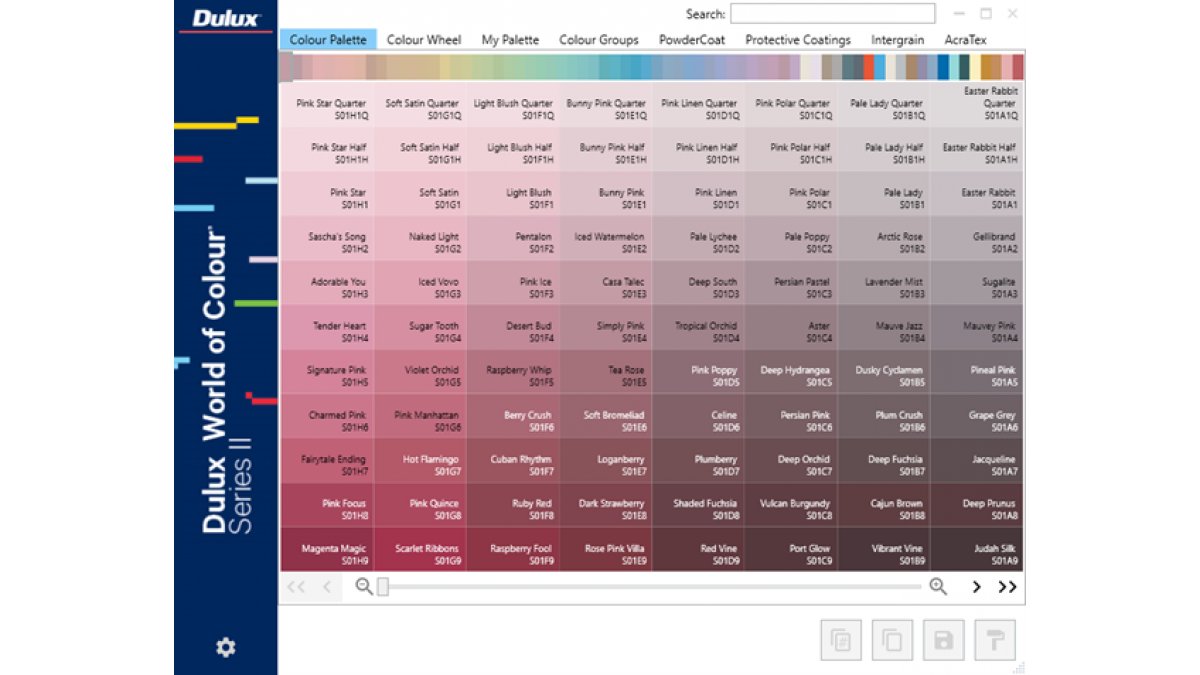This screenshot has width=1200, height=675.
Task: Choose the Pink Star S01H1 swatch
Action: tap(326, 193)
